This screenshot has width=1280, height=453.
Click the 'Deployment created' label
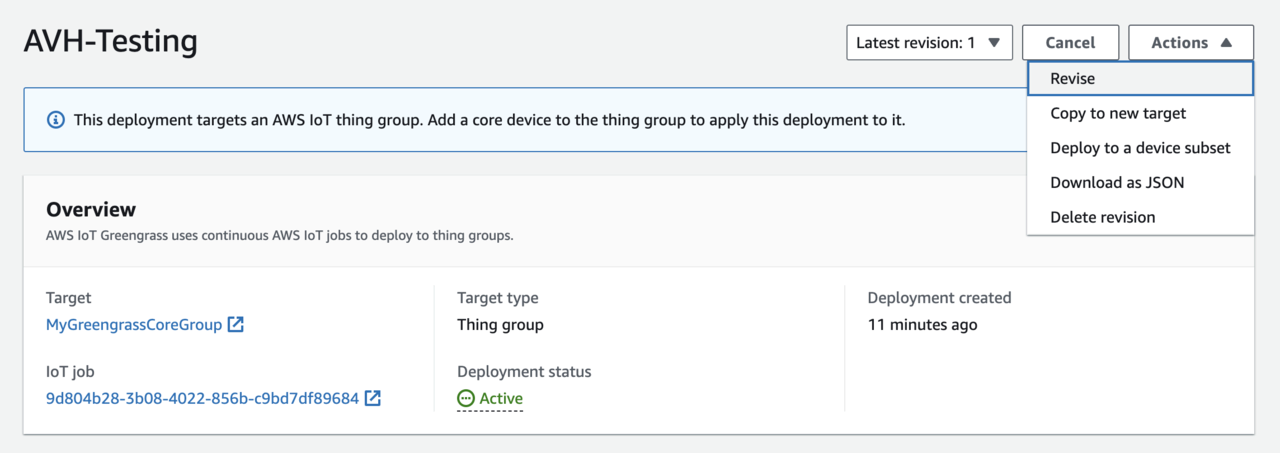(x=939, y=298)
